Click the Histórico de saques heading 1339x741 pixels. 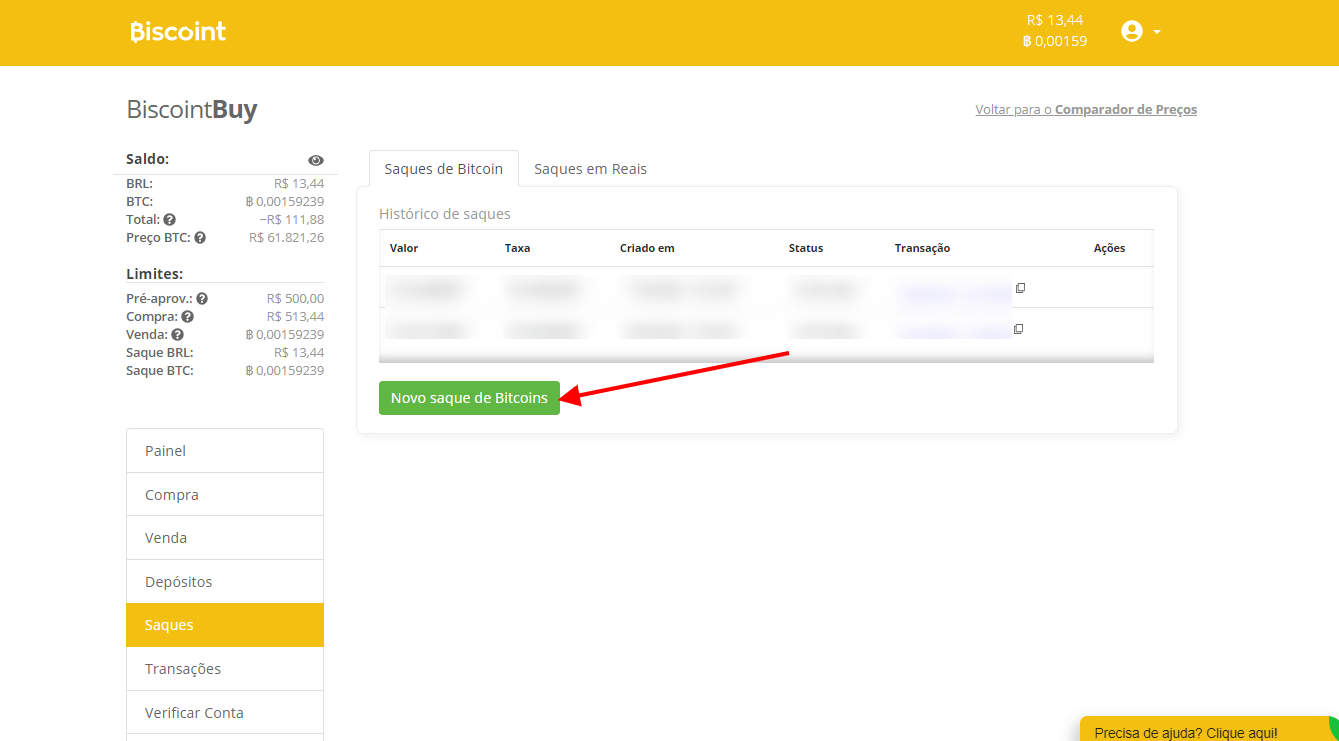pyautogui.click(x=445, y=214)
